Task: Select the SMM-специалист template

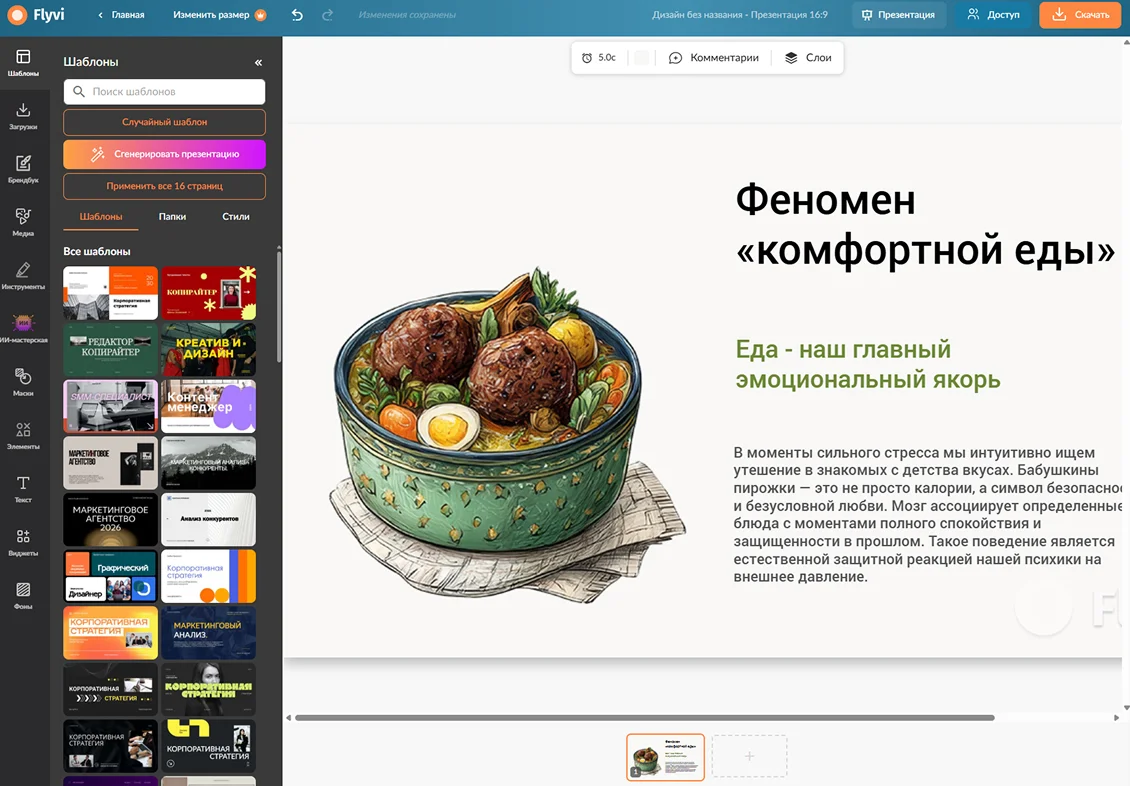Action: [110, 406]
